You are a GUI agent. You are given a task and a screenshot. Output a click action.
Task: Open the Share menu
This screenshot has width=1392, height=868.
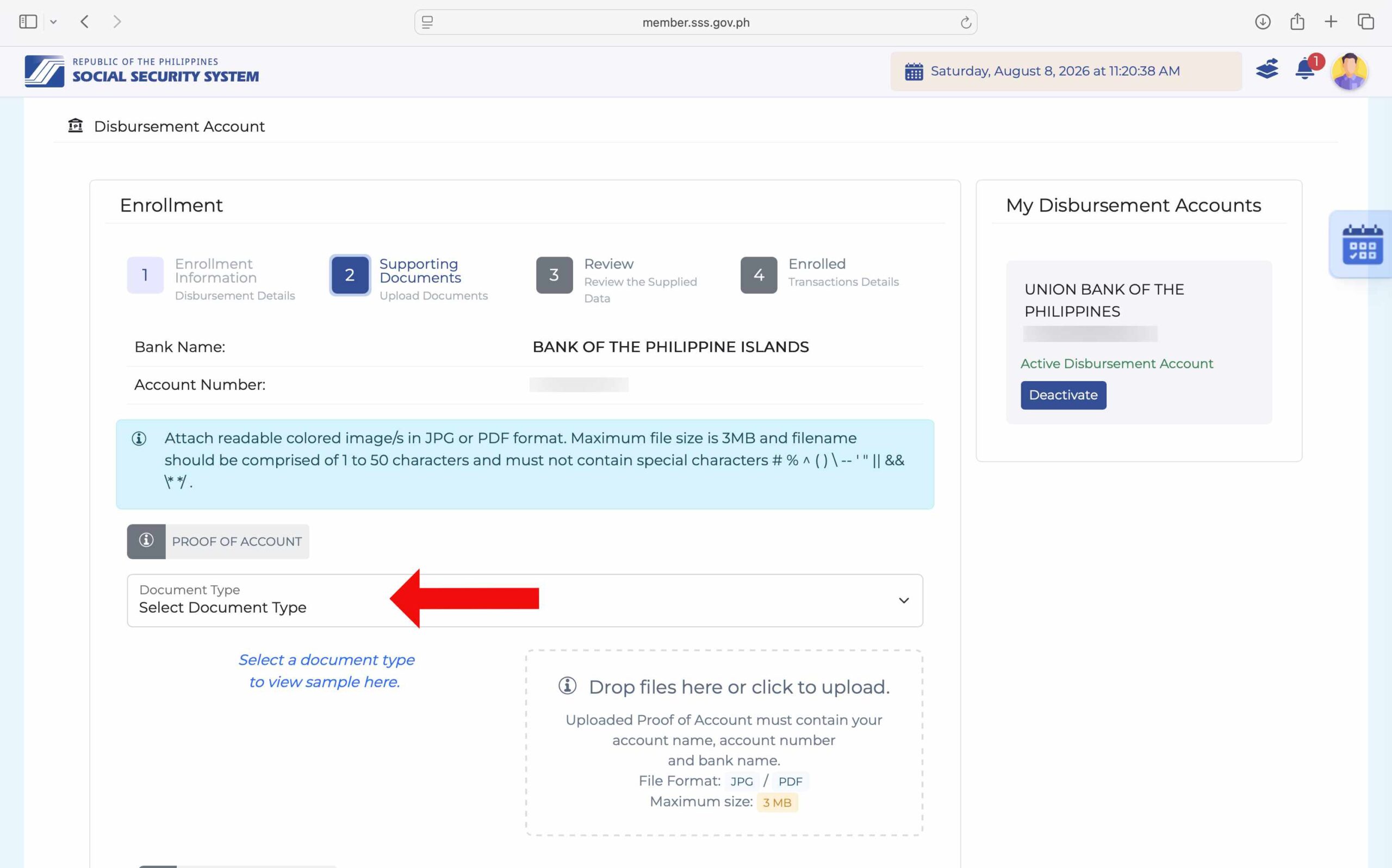[1297, 22]
